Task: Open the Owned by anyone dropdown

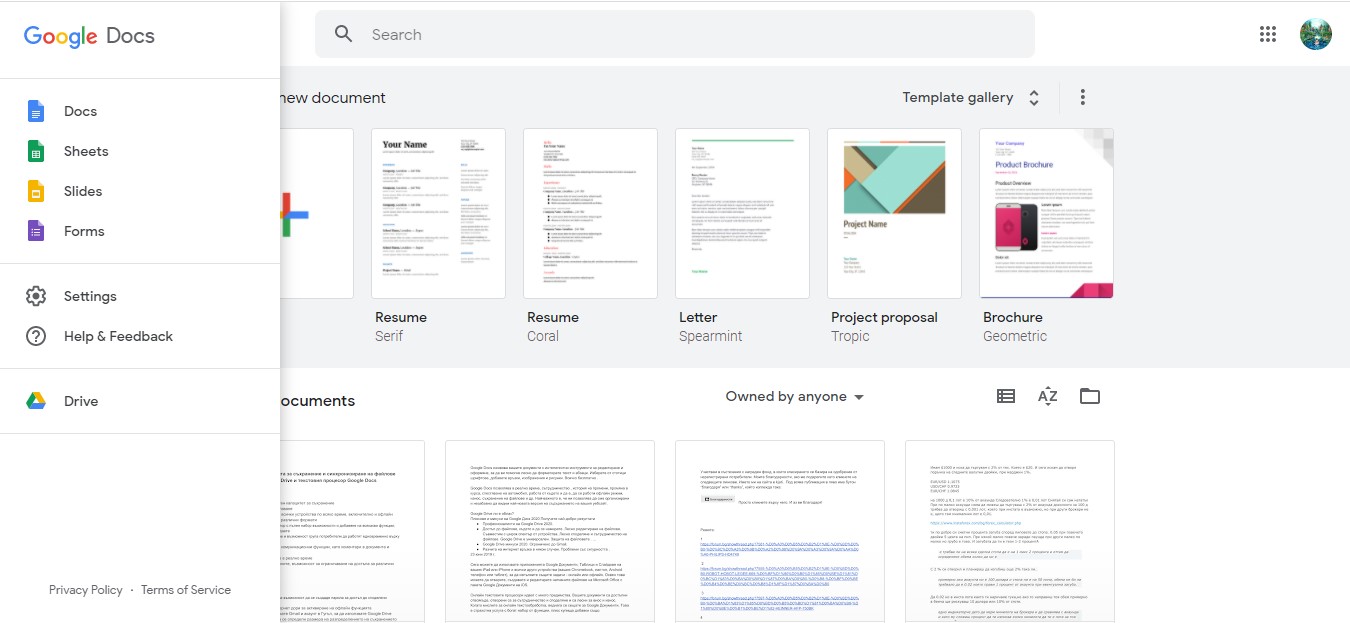Action: point(795,397)
